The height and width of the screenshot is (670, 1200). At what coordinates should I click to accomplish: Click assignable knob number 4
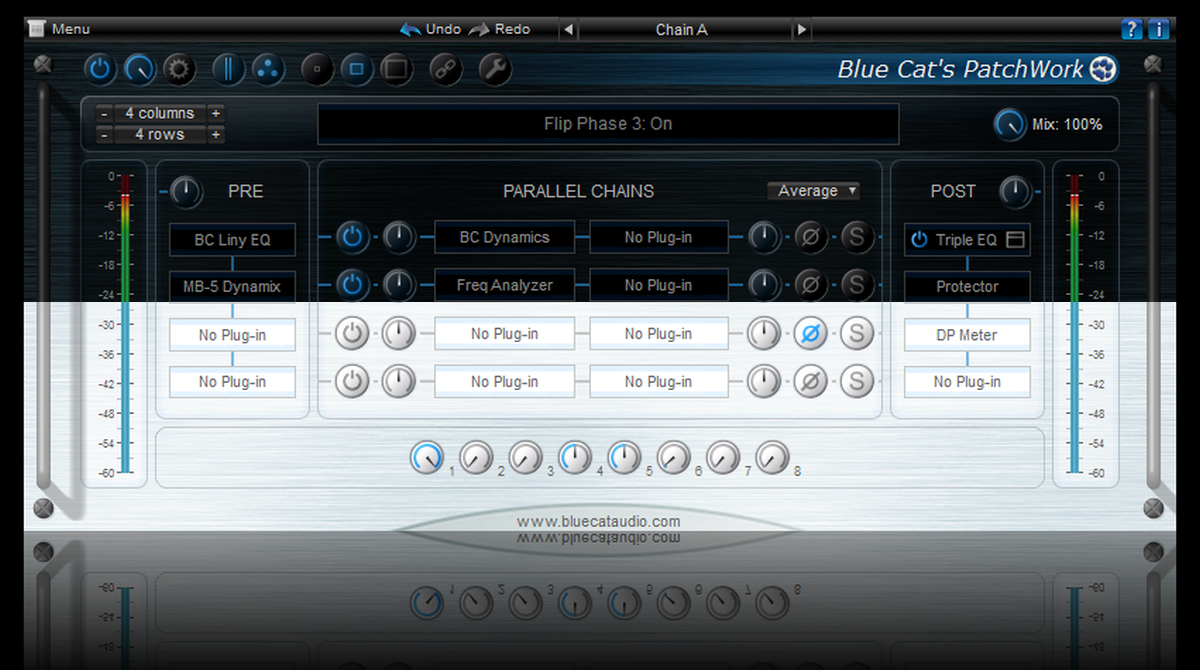pos(574,459)
